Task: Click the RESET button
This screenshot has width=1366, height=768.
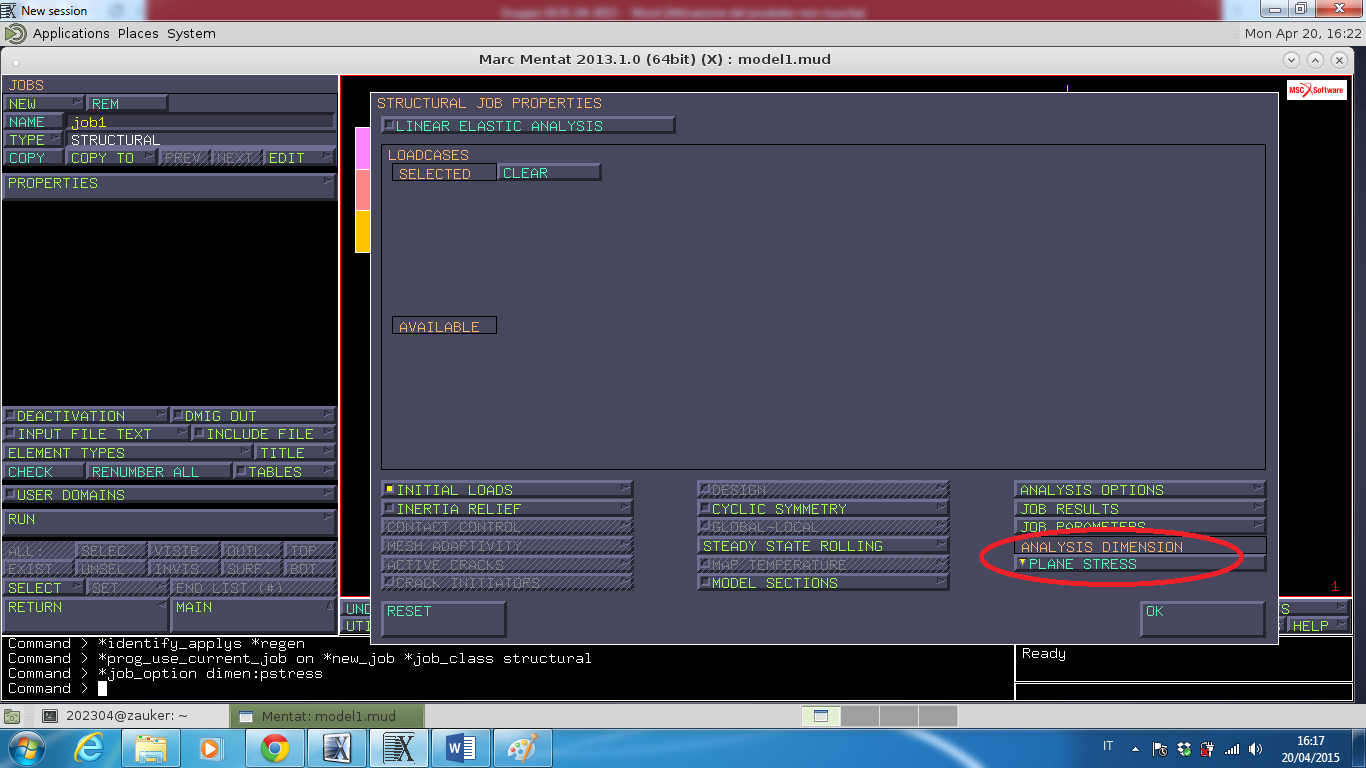Action: pyautogui.click(x=443, y=619)
